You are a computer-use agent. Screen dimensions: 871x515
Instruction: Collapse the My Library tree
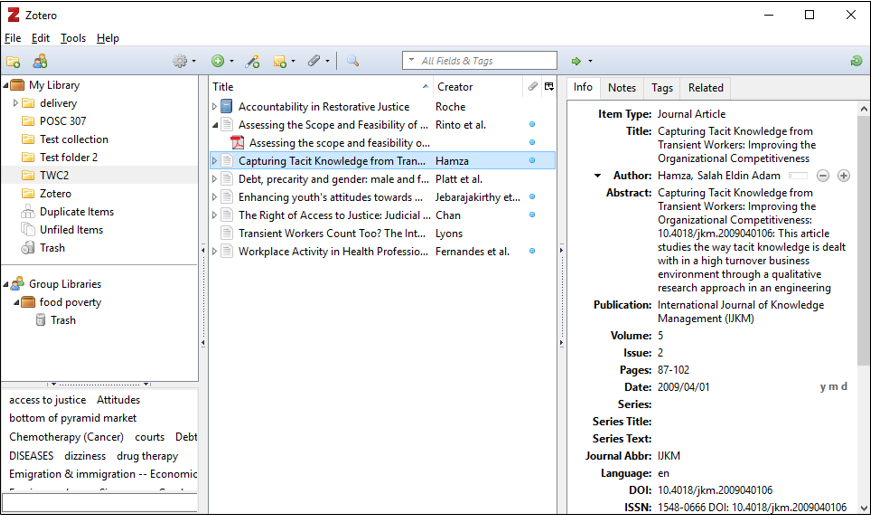click(x=6, y=86)
